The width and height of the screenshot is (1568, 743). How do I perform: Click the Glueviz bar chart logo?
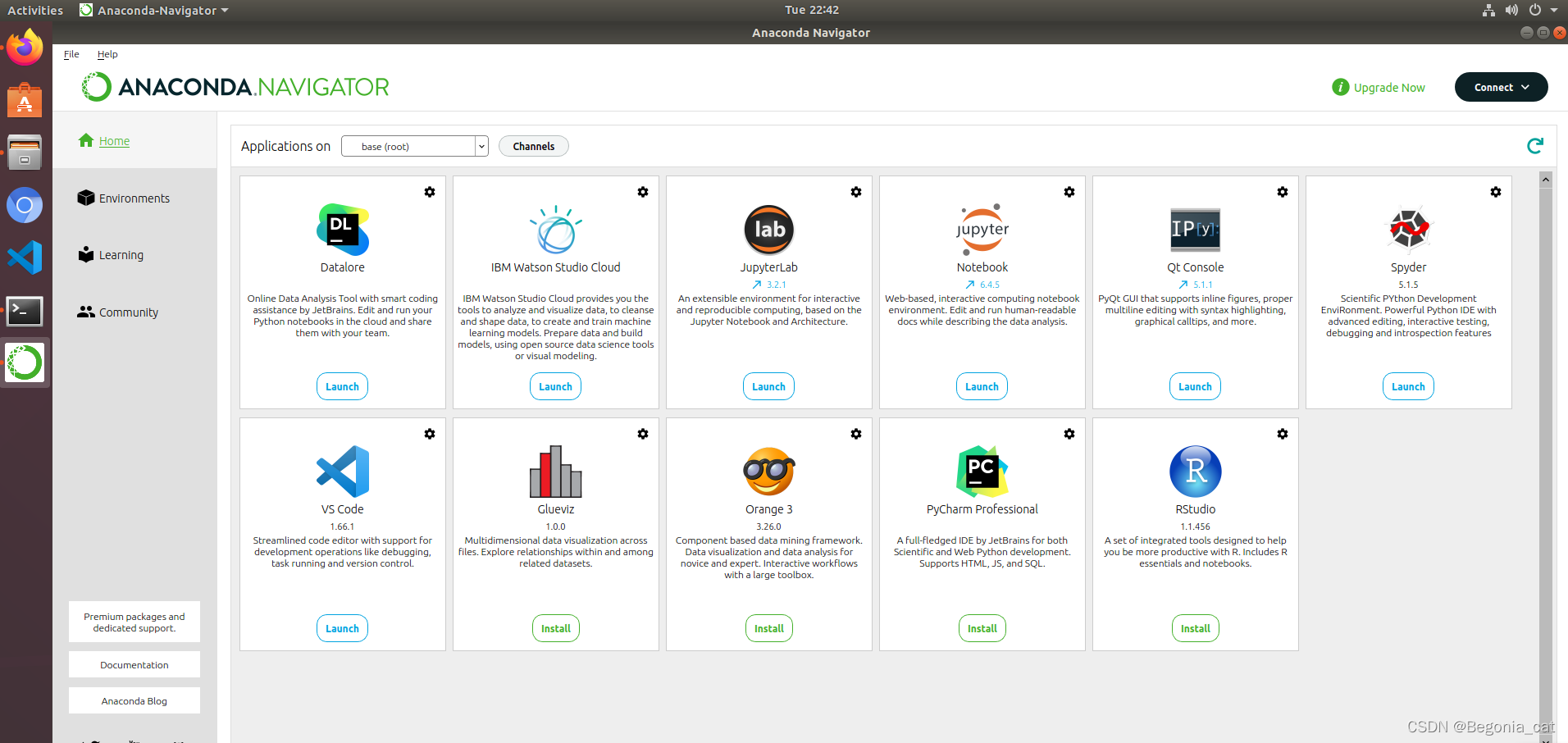click(556, 472)
